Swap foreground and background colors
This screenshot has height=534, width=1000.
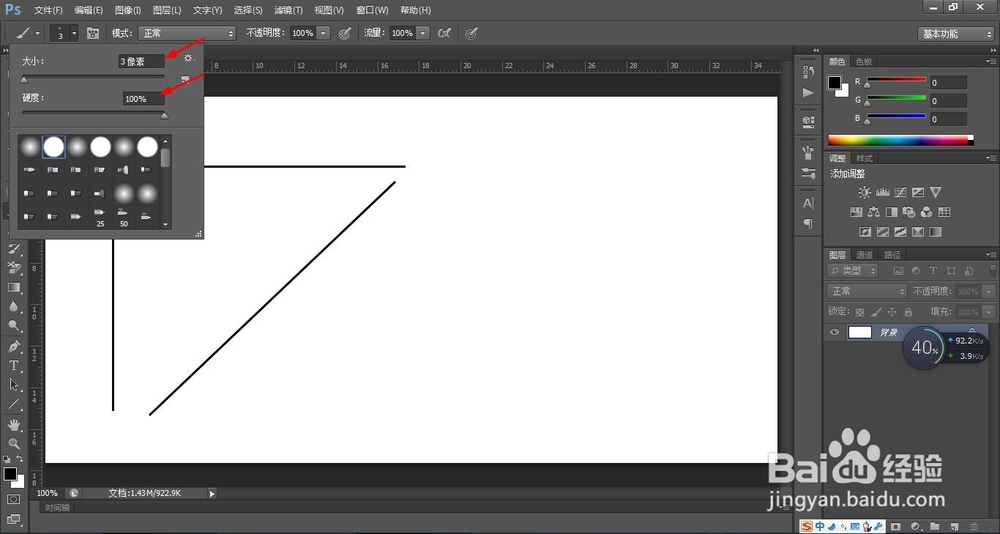pyautogui.click(x=19, y=459)
